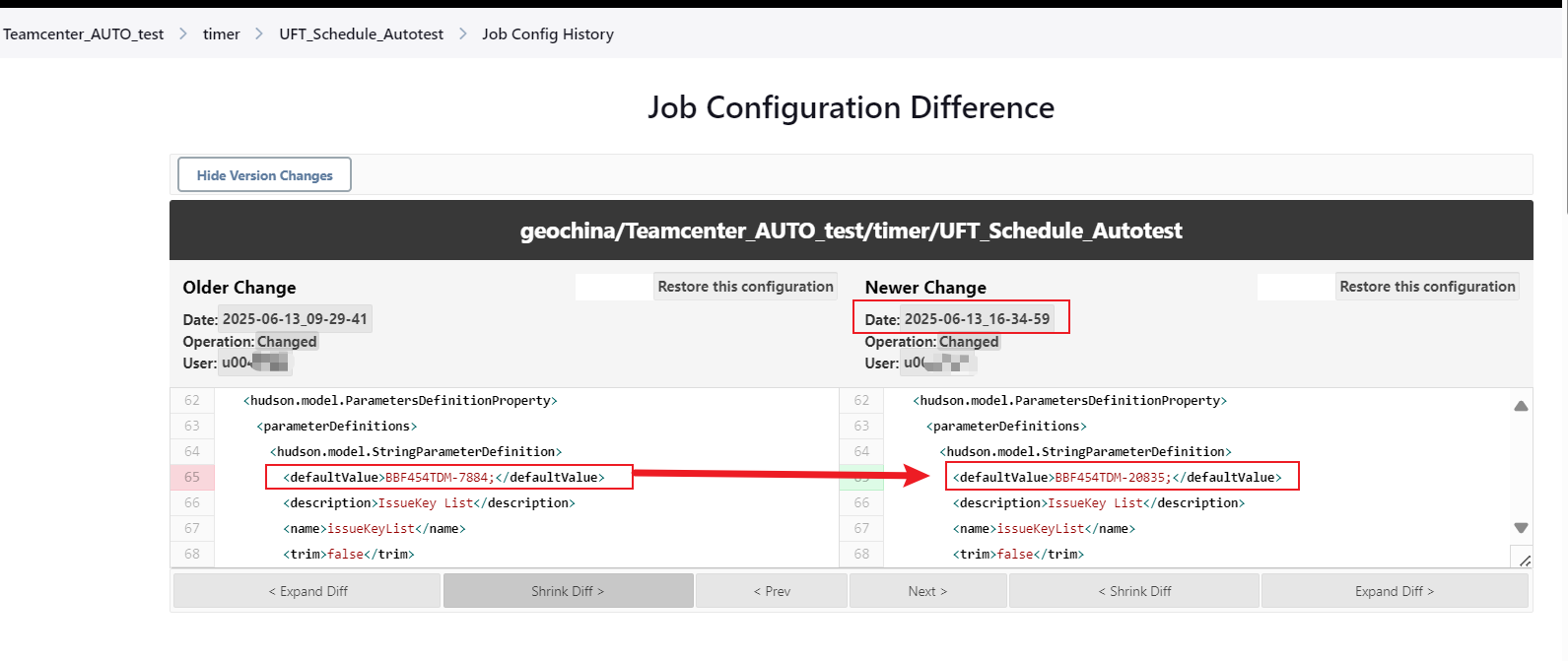Click line number 68 in older pane
Image resolution: width=1568 pixels, height=661 pixels.
(x=192, y=554)
